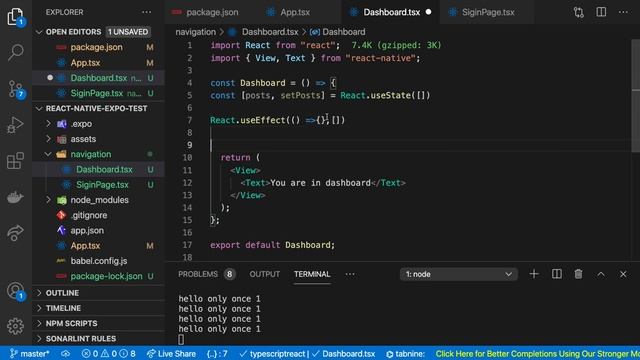The image size is (640, 360).
Task: Open the Run and Debug view
Action: (x=16, y=125)
